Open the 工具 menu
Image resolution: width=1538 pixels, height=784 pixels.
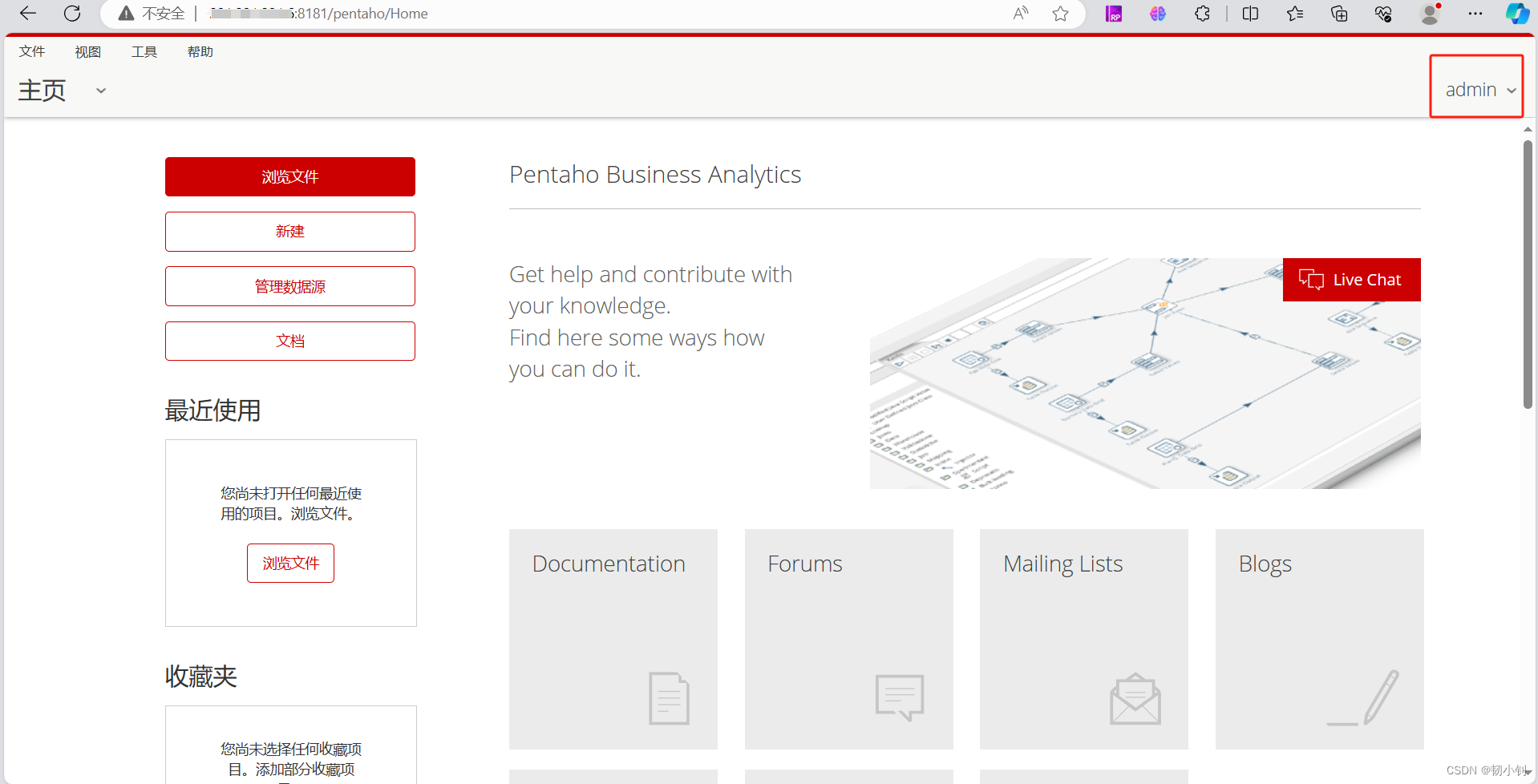(144, 52)
